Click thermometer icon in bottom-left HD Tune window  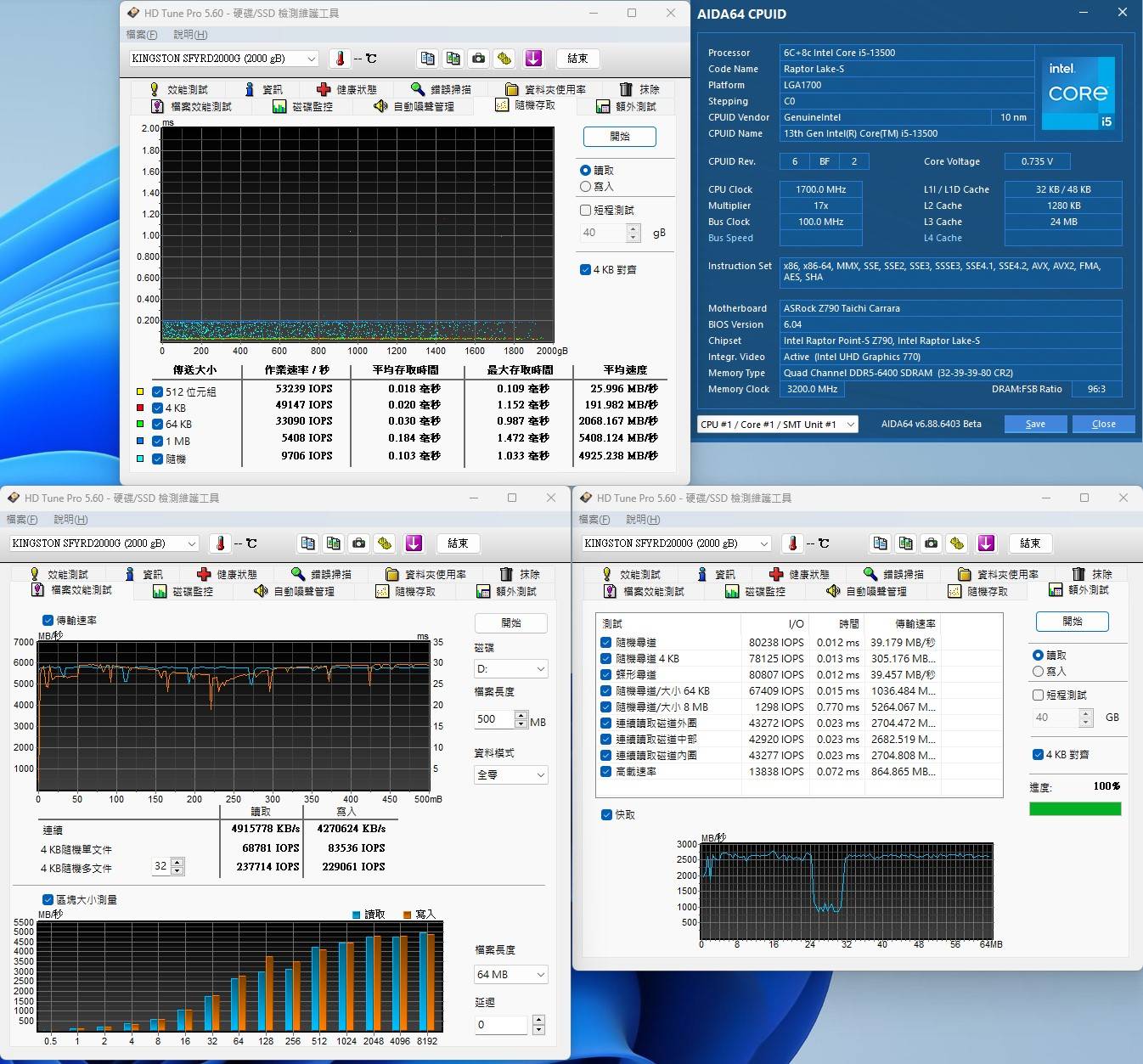click(220, 543)
